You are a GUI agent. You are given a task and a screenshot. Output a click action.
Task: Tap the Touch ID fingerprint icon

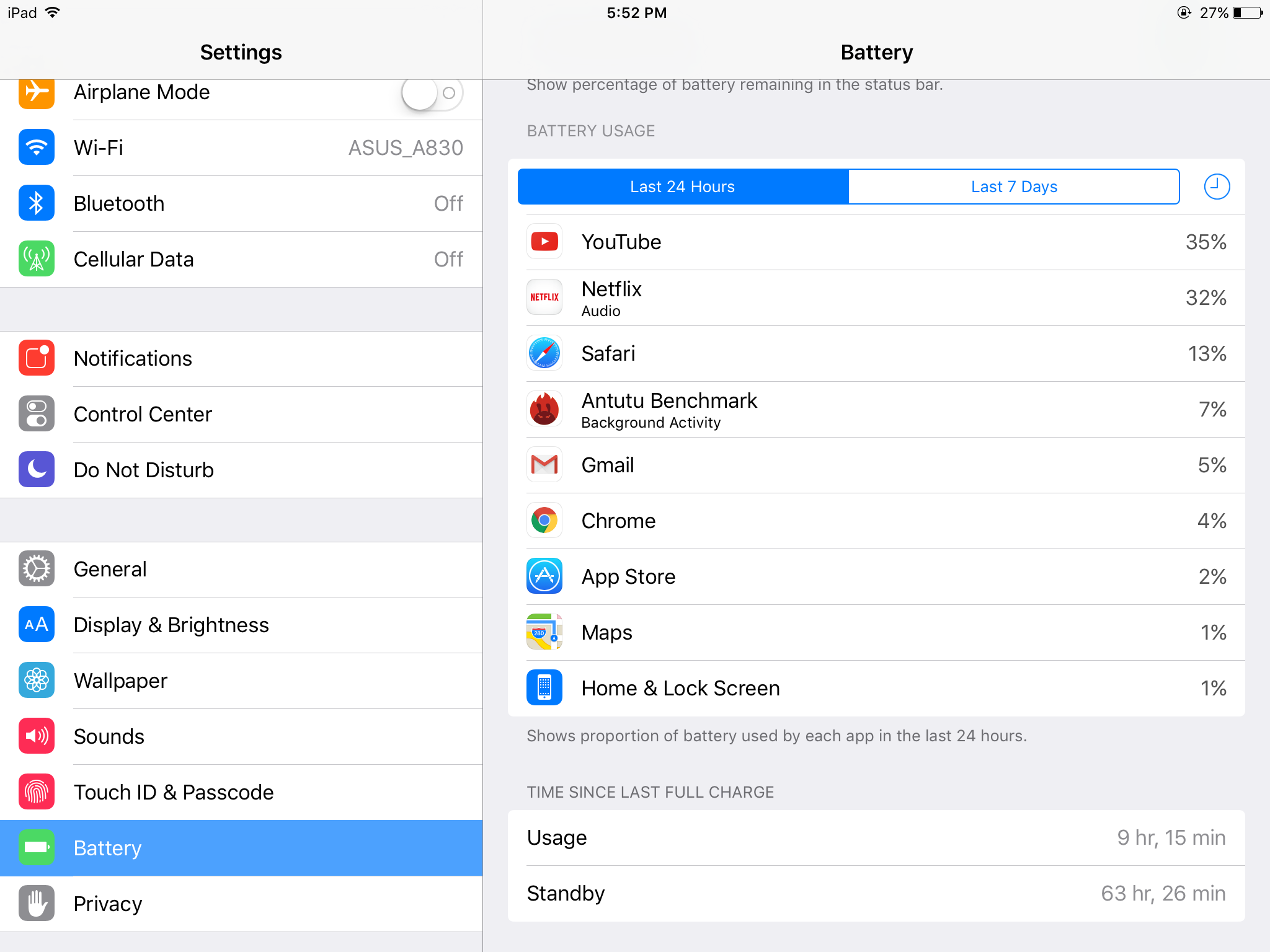[x=37, y=792]
